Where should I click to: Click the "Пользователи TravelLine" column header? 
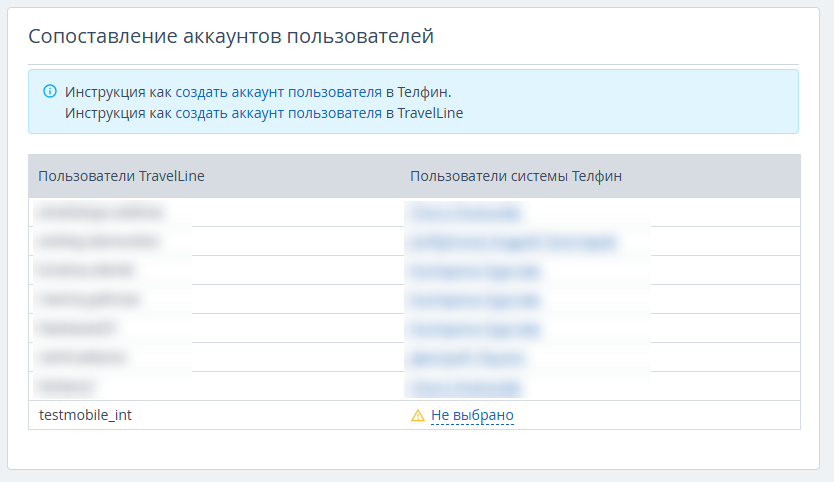[122, 176]
